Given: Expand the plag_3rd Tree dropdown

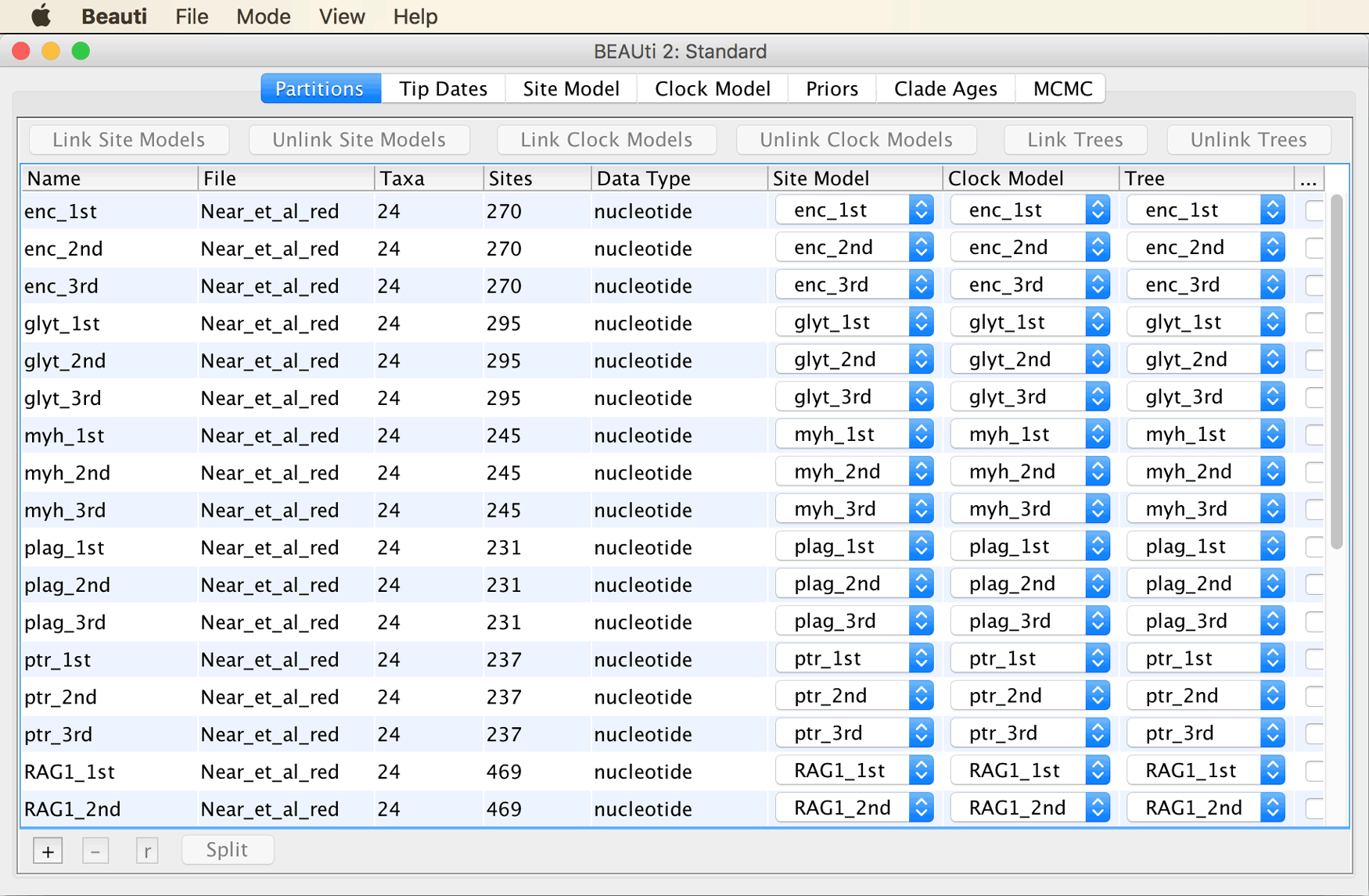Looking at the screenshot, I should pos(1206,622).
